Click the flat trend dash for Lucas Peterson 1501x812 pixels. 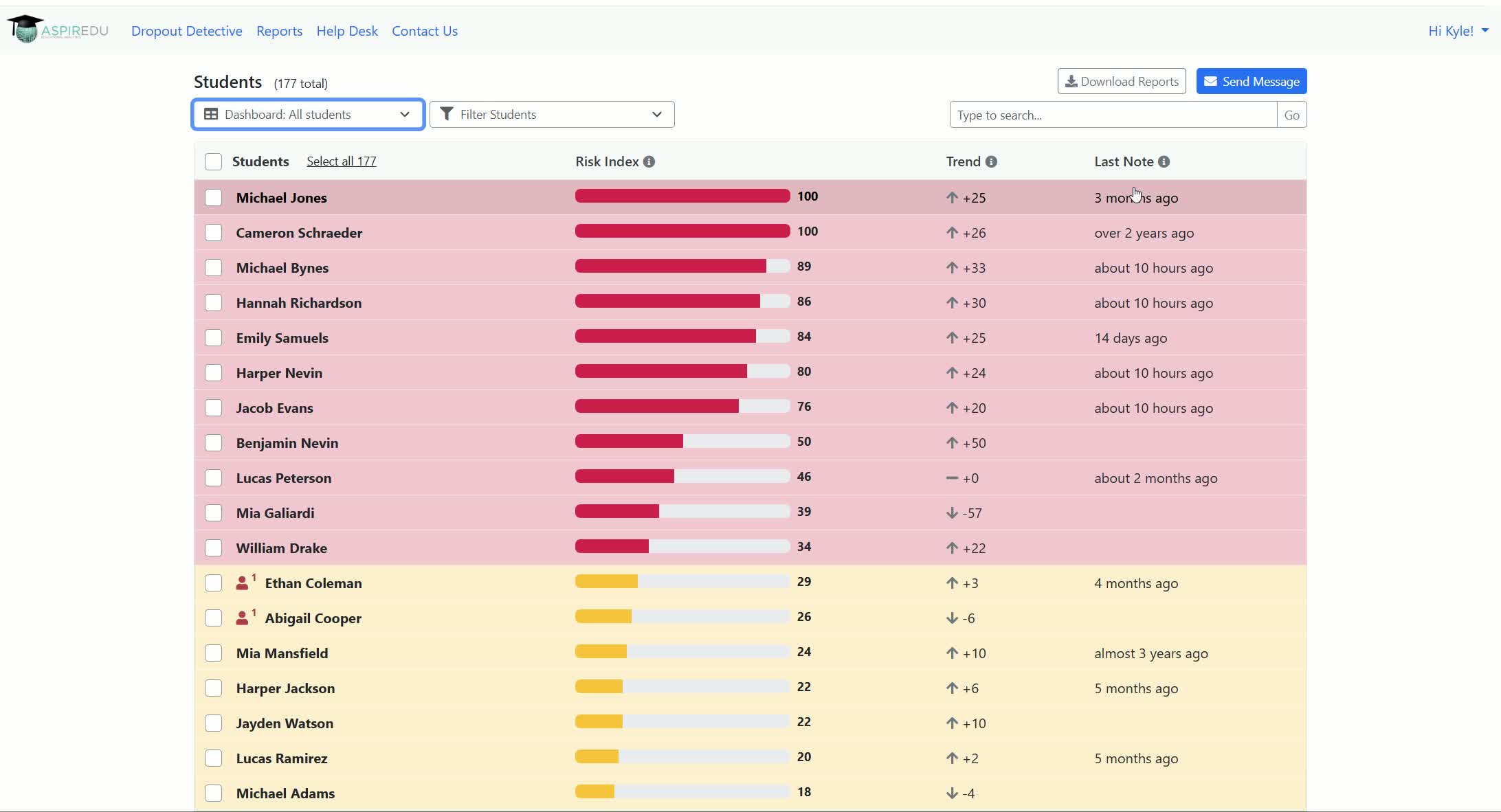pyautogui.click(x=952, y=478)
